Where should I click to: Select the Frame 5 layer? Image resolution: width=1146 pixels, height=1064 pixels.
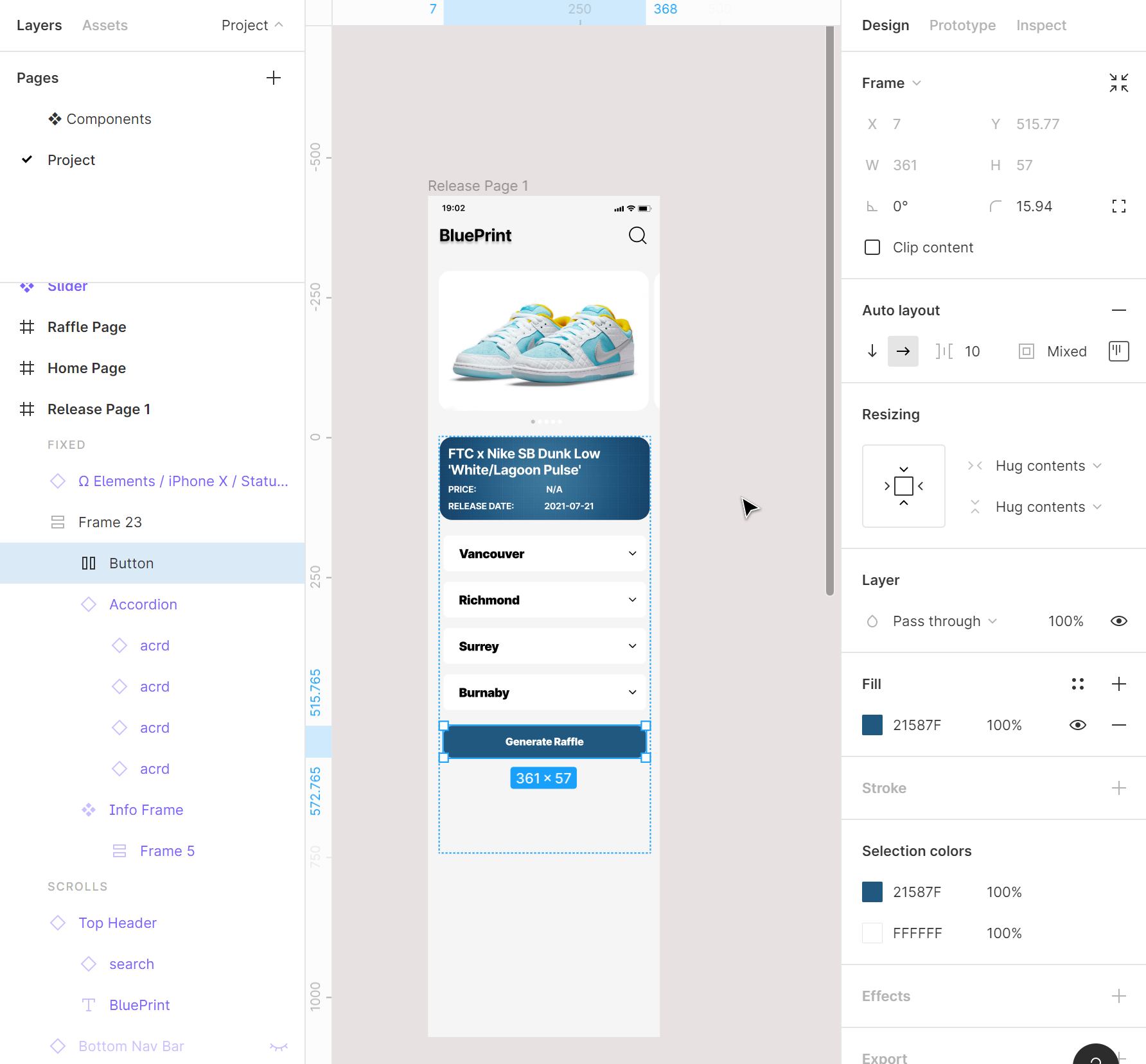tap(167, 851)
